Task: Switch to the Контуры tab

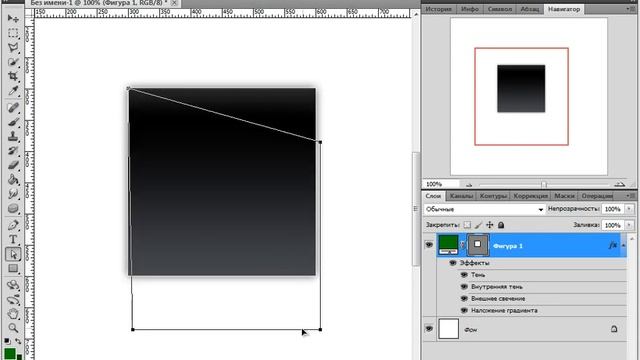Action: 493,196
